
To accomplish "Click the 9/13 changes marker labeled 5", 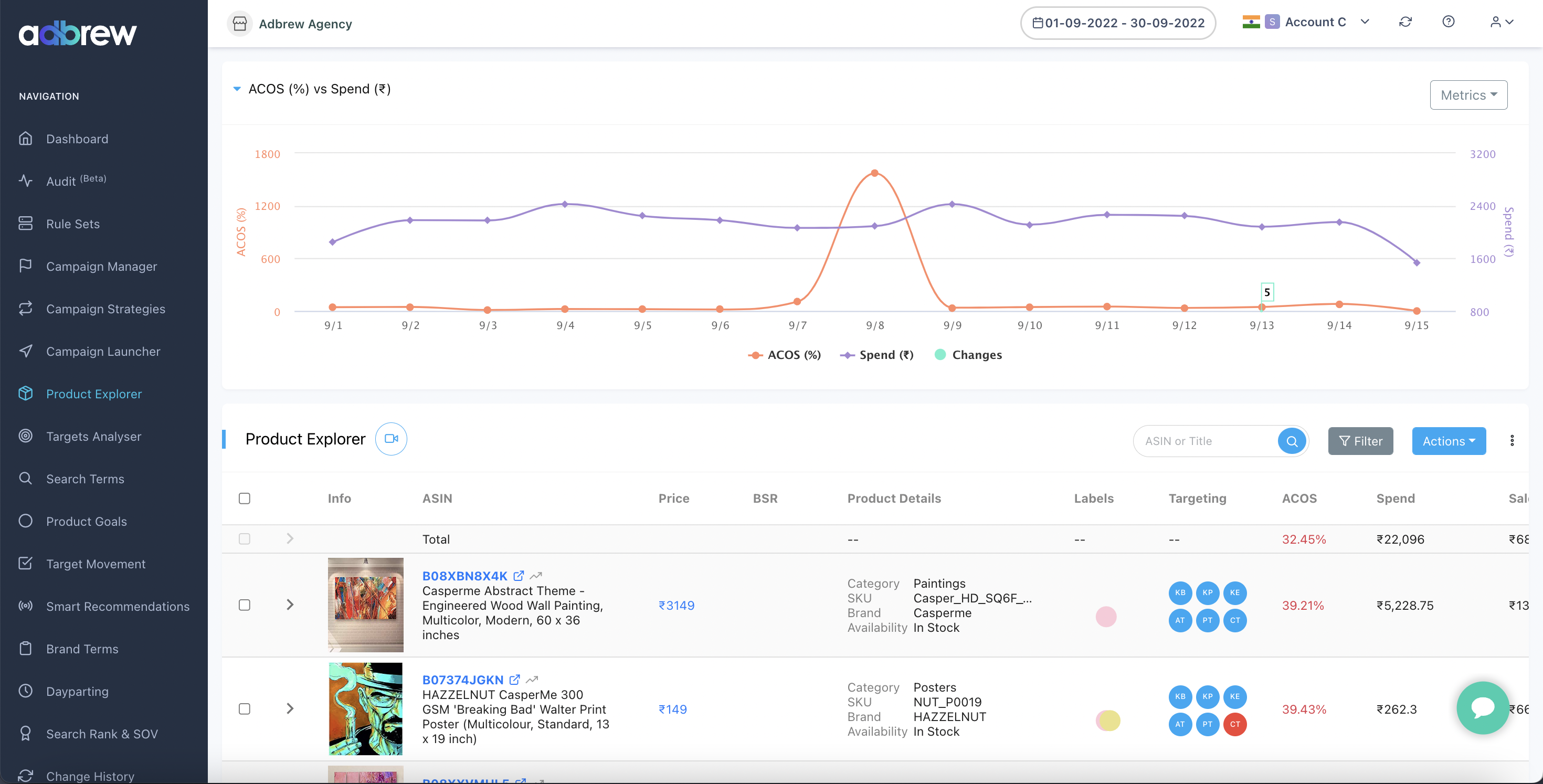I will 1267,292.
